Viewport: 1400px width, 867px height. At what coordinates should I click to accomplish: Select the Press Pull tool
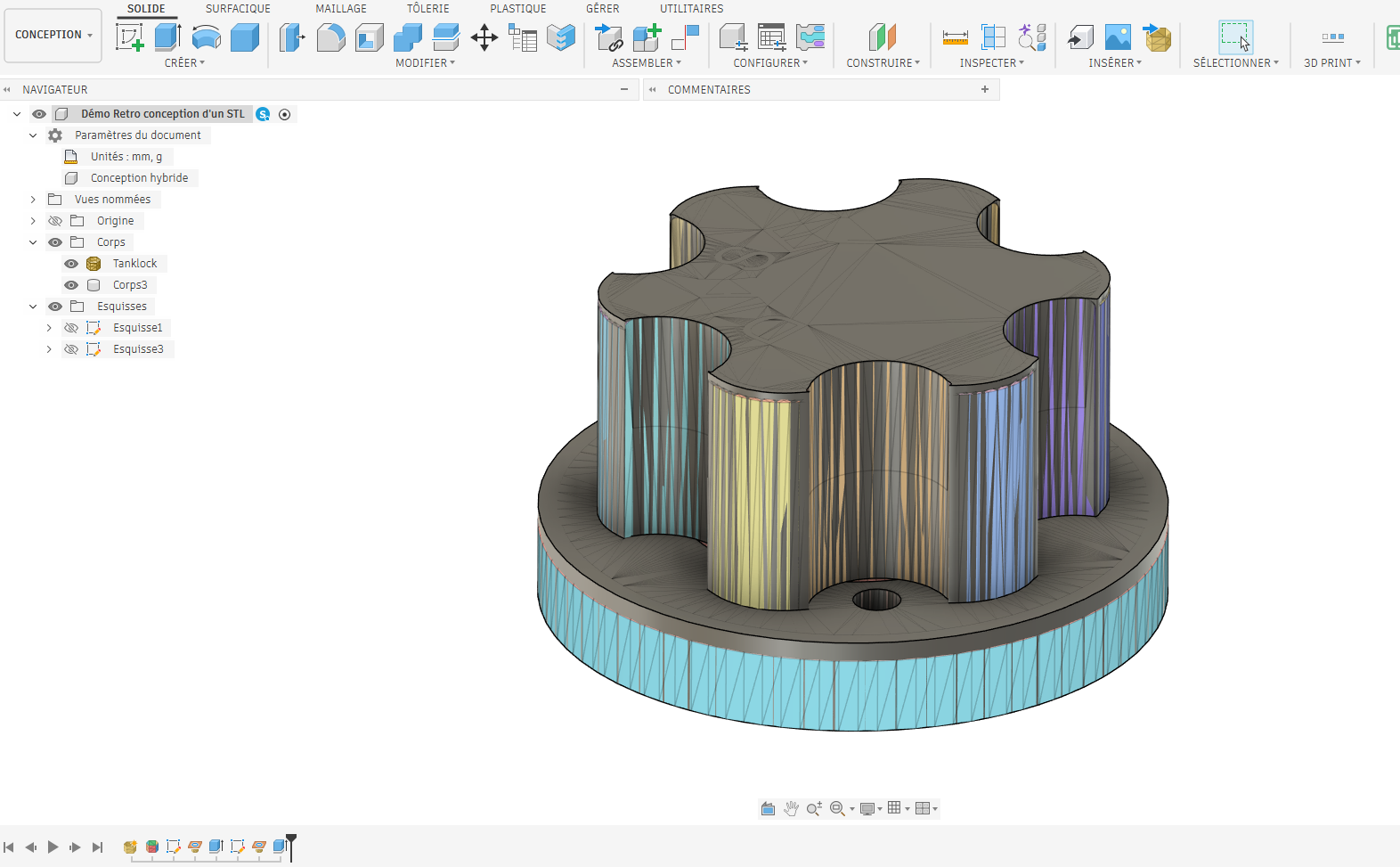tap(292, 37)
